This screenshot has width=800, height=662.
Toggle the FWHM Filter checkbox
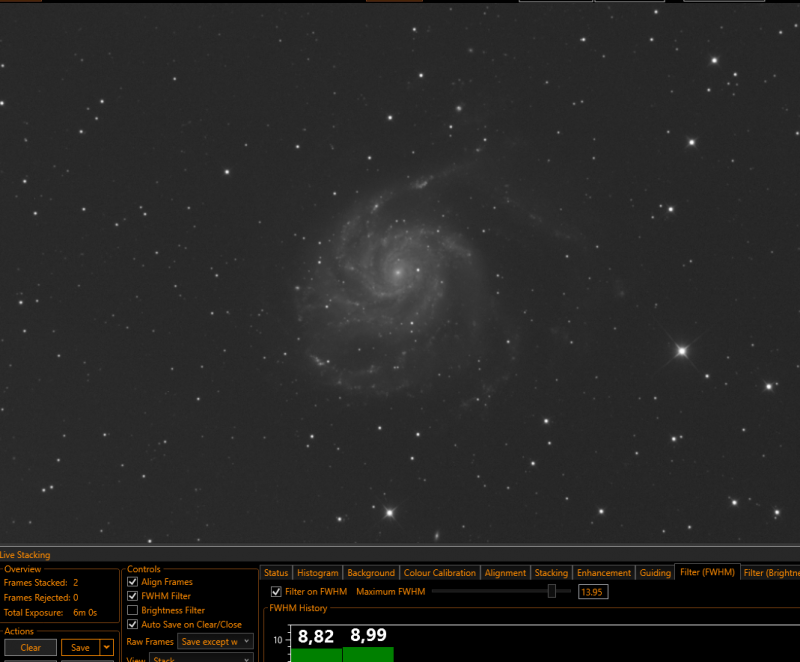pos(133,596)
